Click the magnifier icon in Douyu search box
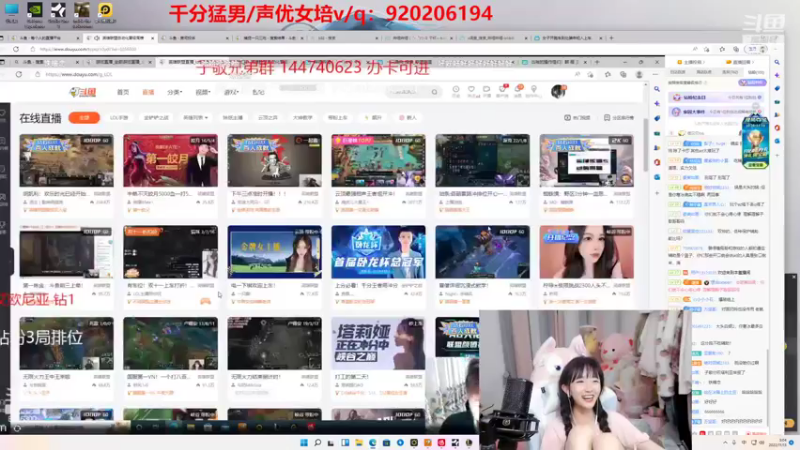 pyautogui.click(x=434, y=92)
